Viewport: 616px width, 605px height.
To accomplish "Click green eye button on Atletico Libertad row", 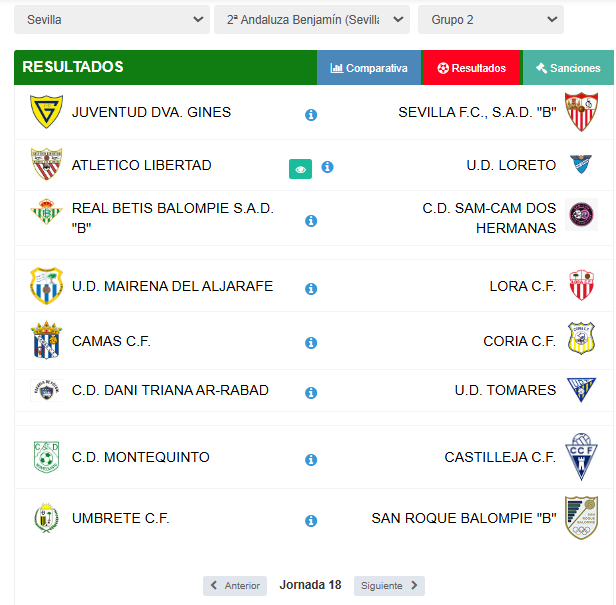I will tap(300, 169).
